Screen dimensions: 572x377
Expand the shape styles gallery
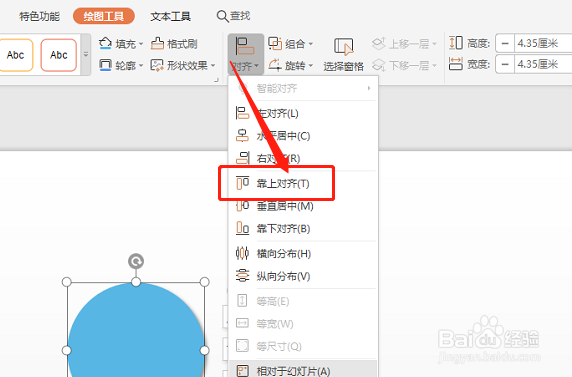86,55
